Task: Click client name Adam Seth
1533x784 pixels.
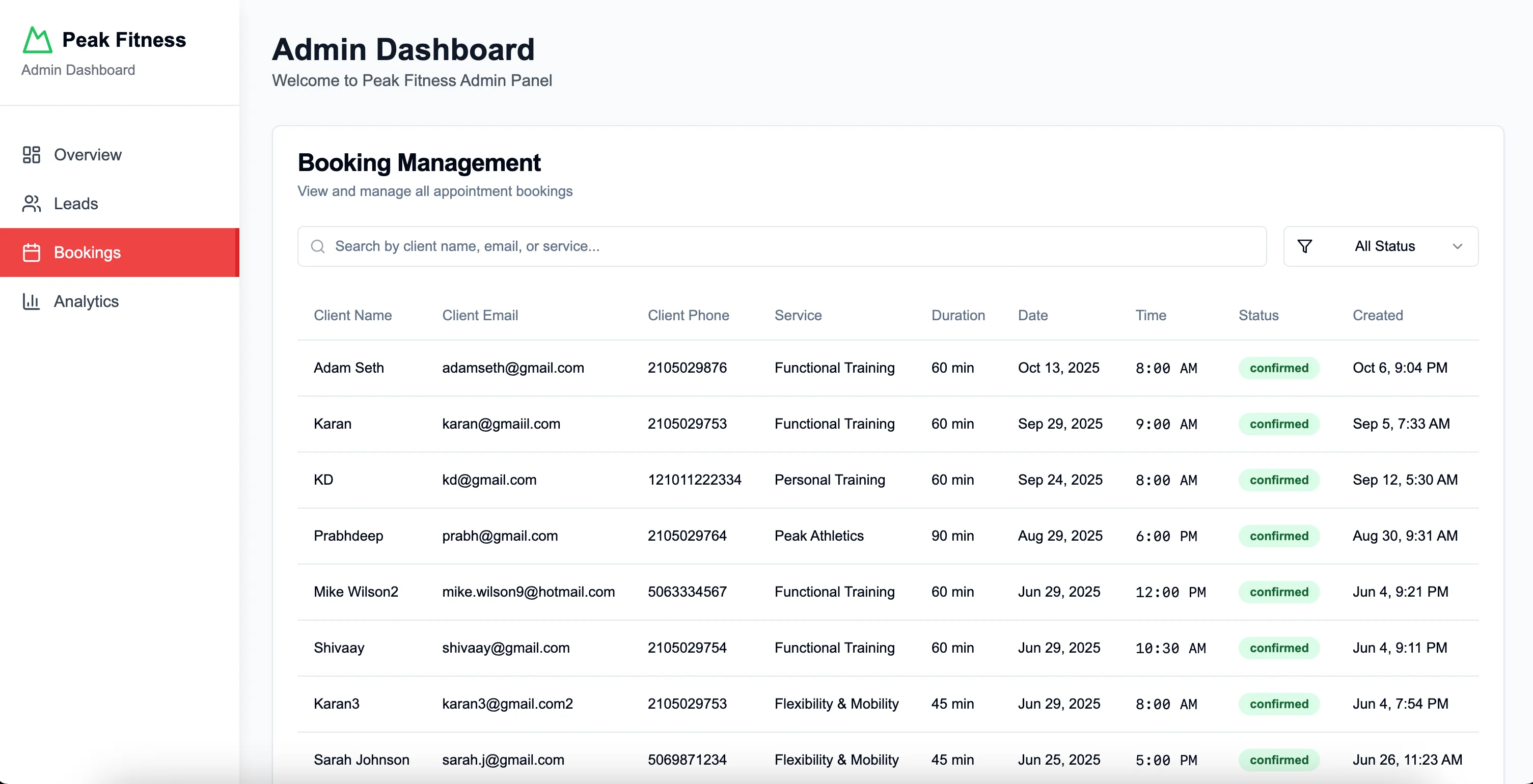Action: (349, 368)
